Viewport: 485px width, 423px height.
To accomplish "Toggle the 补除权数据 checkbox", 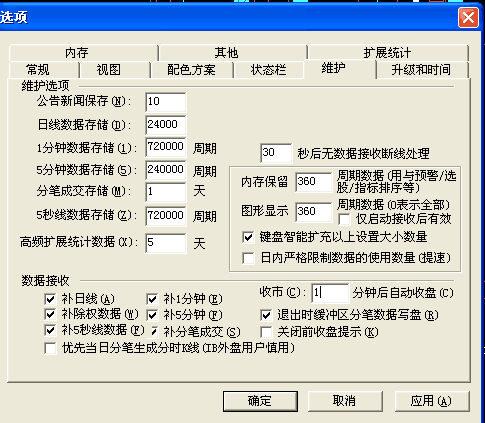I will click(x=50, y=314).
